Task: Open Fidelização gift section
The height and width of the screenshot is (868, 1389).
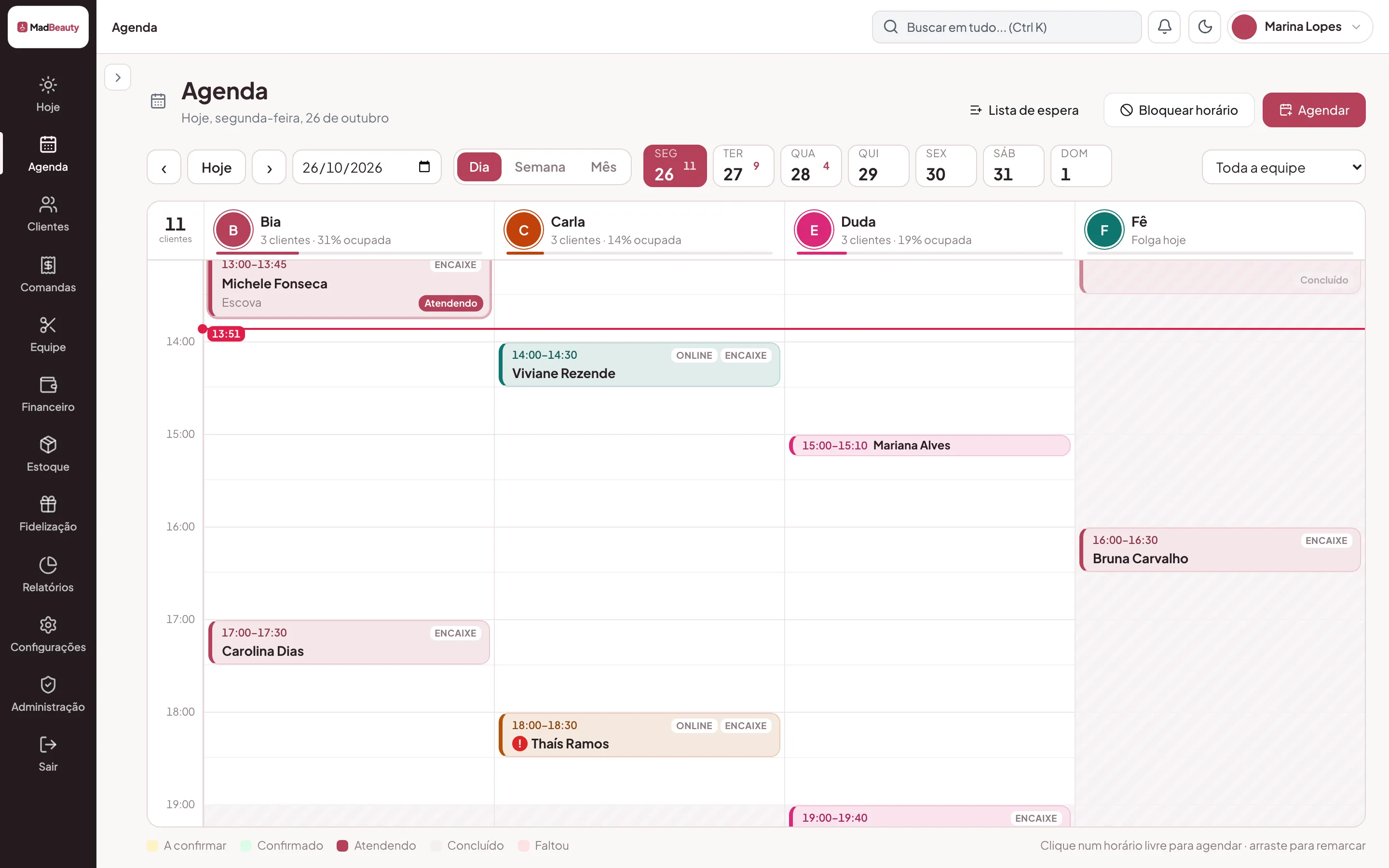Action: 48,514
